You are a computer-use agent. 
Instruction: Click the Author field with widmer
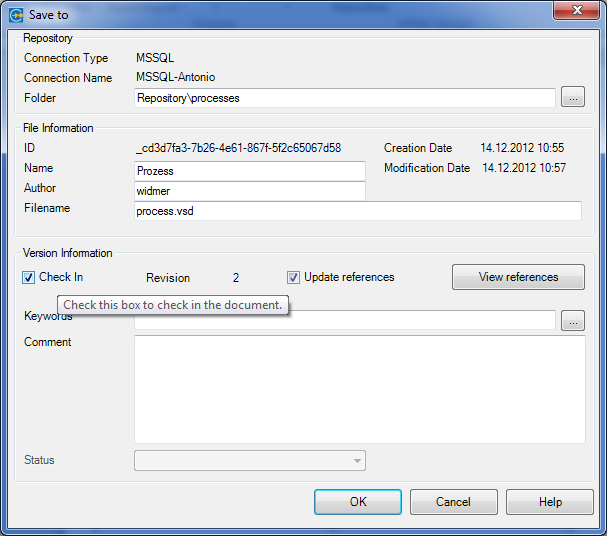[x=250, y=191]
